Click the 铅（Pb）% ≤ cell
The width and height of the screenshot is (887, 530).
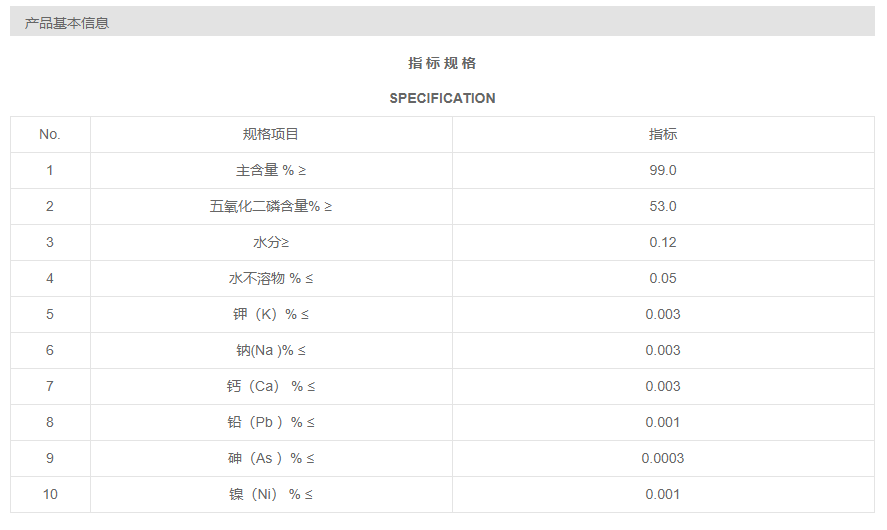pos(271,422)
